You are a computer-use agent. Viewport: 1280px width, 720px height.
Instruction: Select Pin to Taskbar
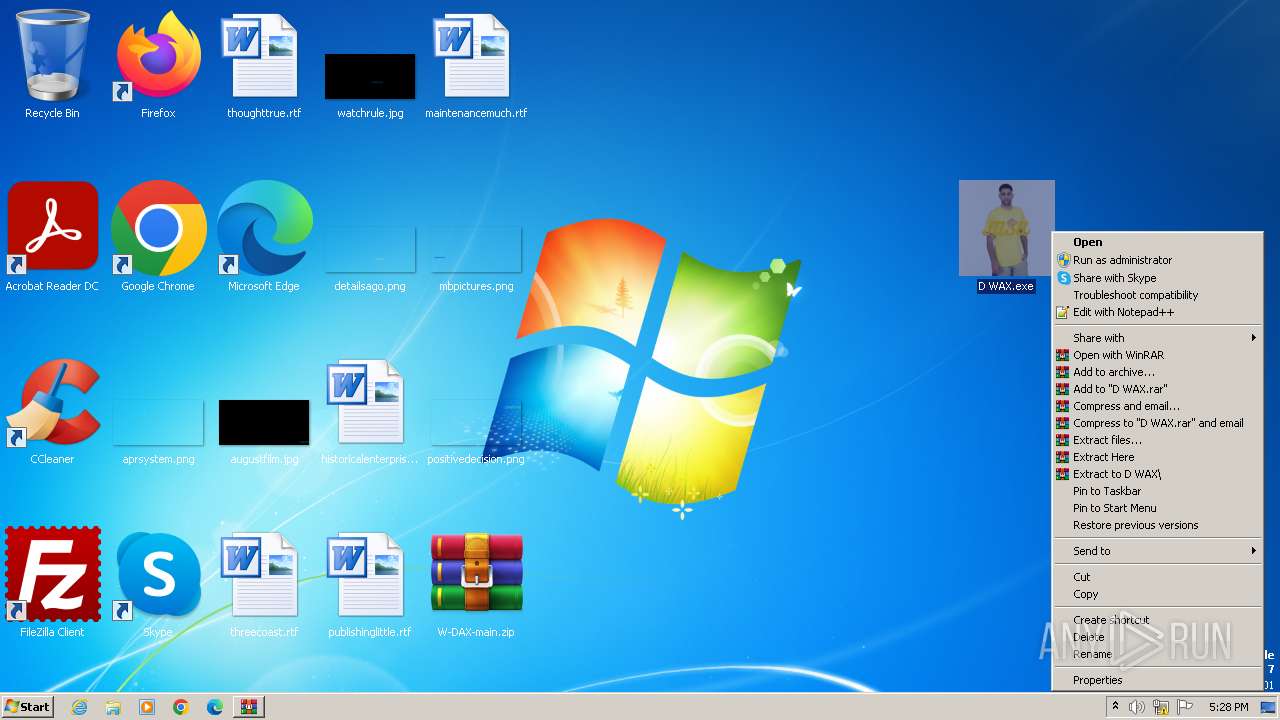coord(1158,491)
